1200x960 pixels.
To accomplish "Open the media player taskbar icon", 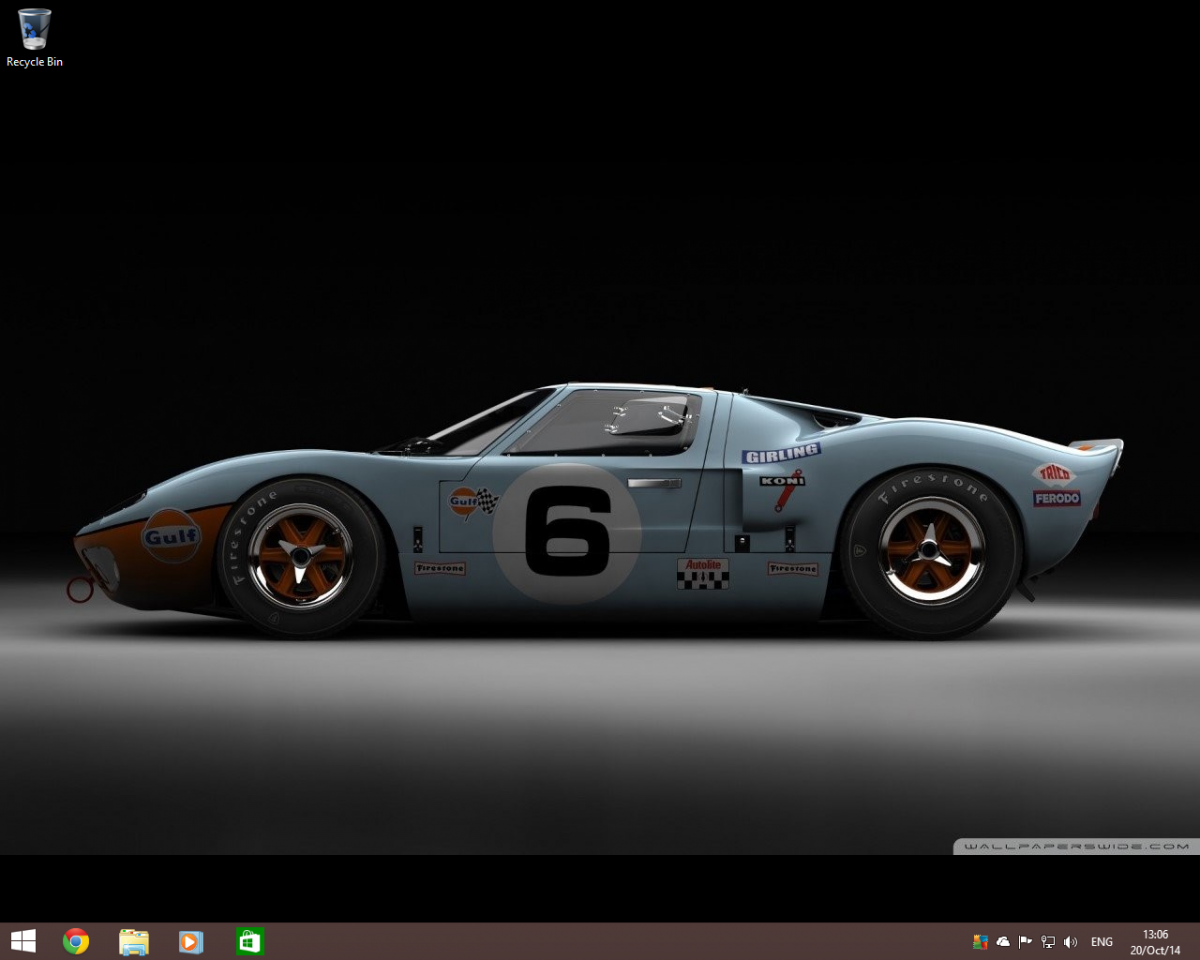I will tap(191, 941).
